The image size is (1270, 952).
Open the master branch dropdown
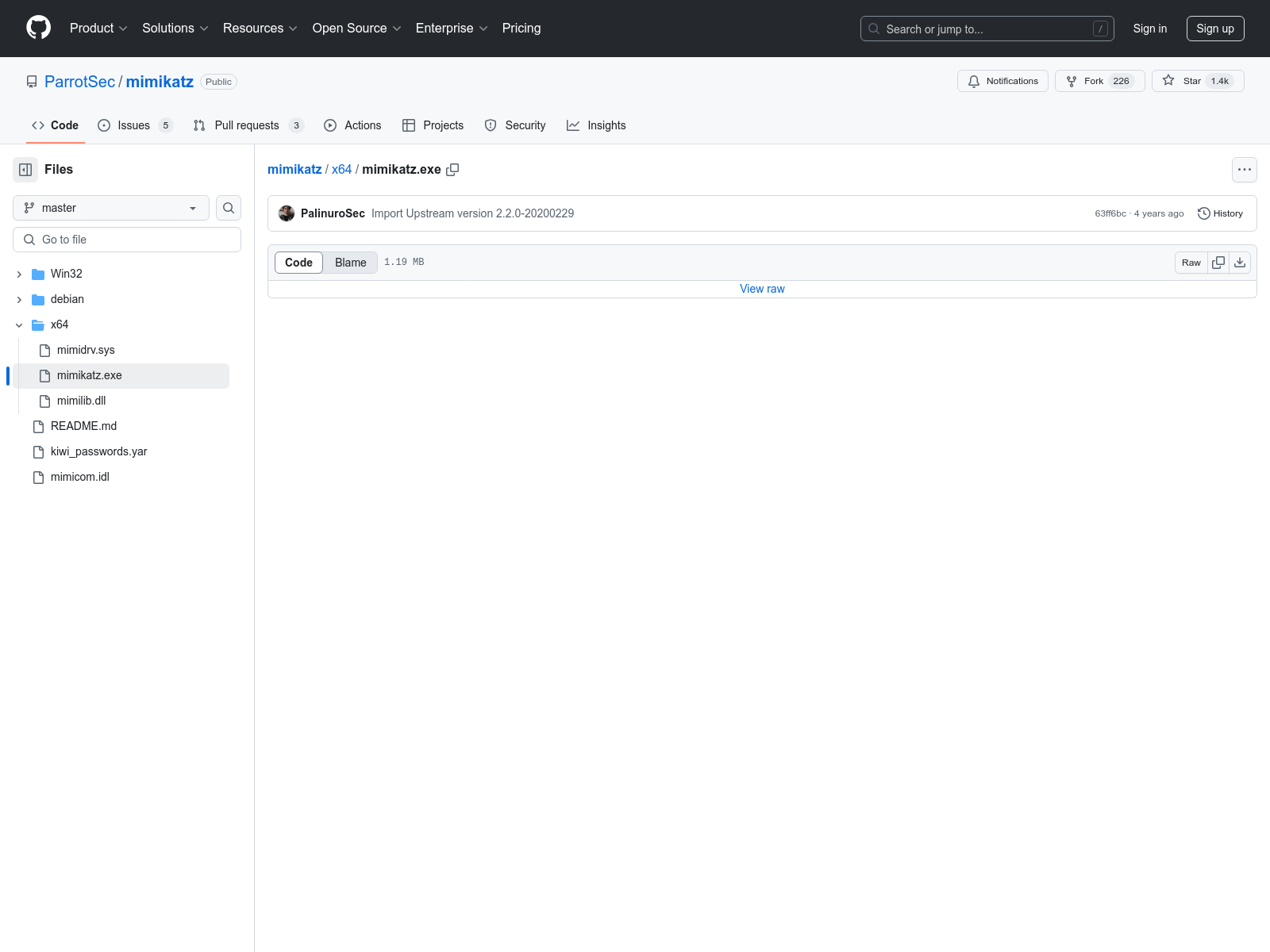point(111,208)
